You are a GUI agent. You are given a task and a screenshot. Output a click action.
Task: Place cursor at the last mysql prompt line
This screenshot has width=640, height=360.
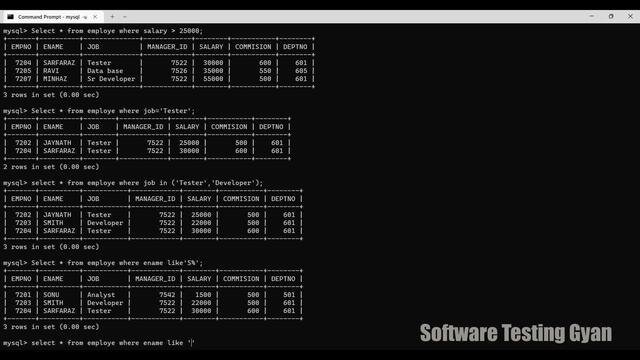tap(99, 343)
